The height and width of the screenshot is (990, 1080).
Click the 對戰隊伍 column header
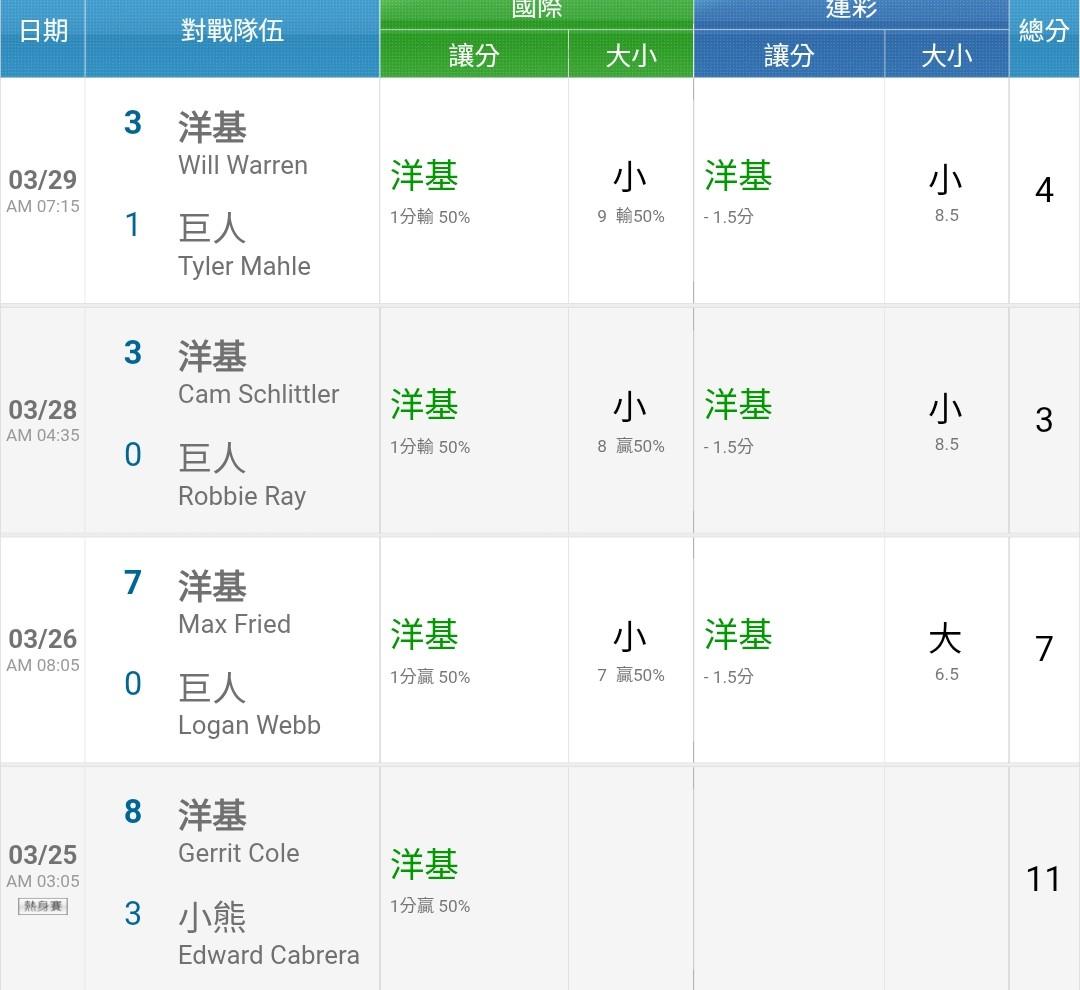coord(232,31)
